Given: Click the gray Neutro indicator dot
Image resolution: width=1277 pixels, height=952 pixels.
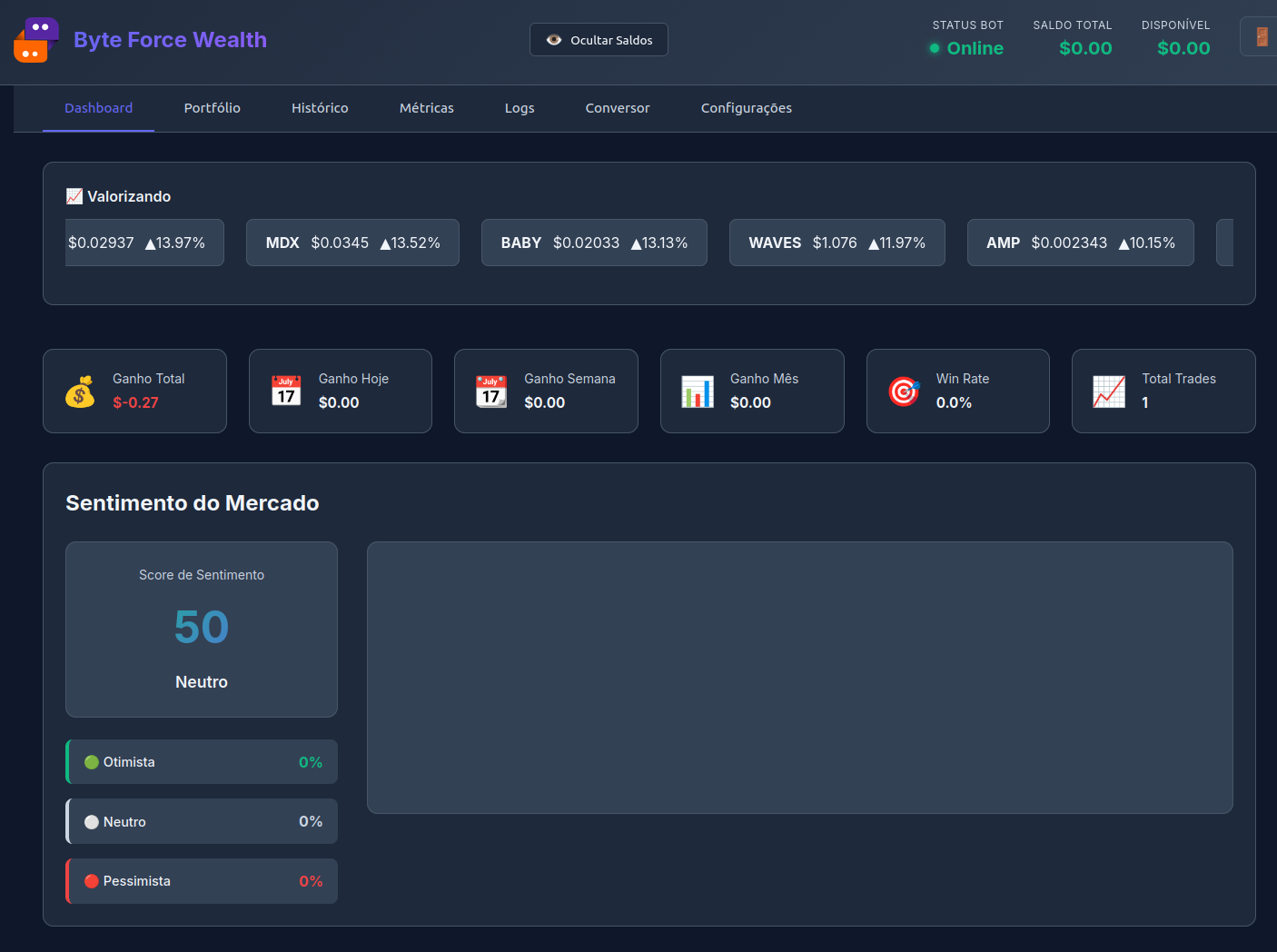Looking at the screenshot, I should pyautogui.click(x=91, y=821).
